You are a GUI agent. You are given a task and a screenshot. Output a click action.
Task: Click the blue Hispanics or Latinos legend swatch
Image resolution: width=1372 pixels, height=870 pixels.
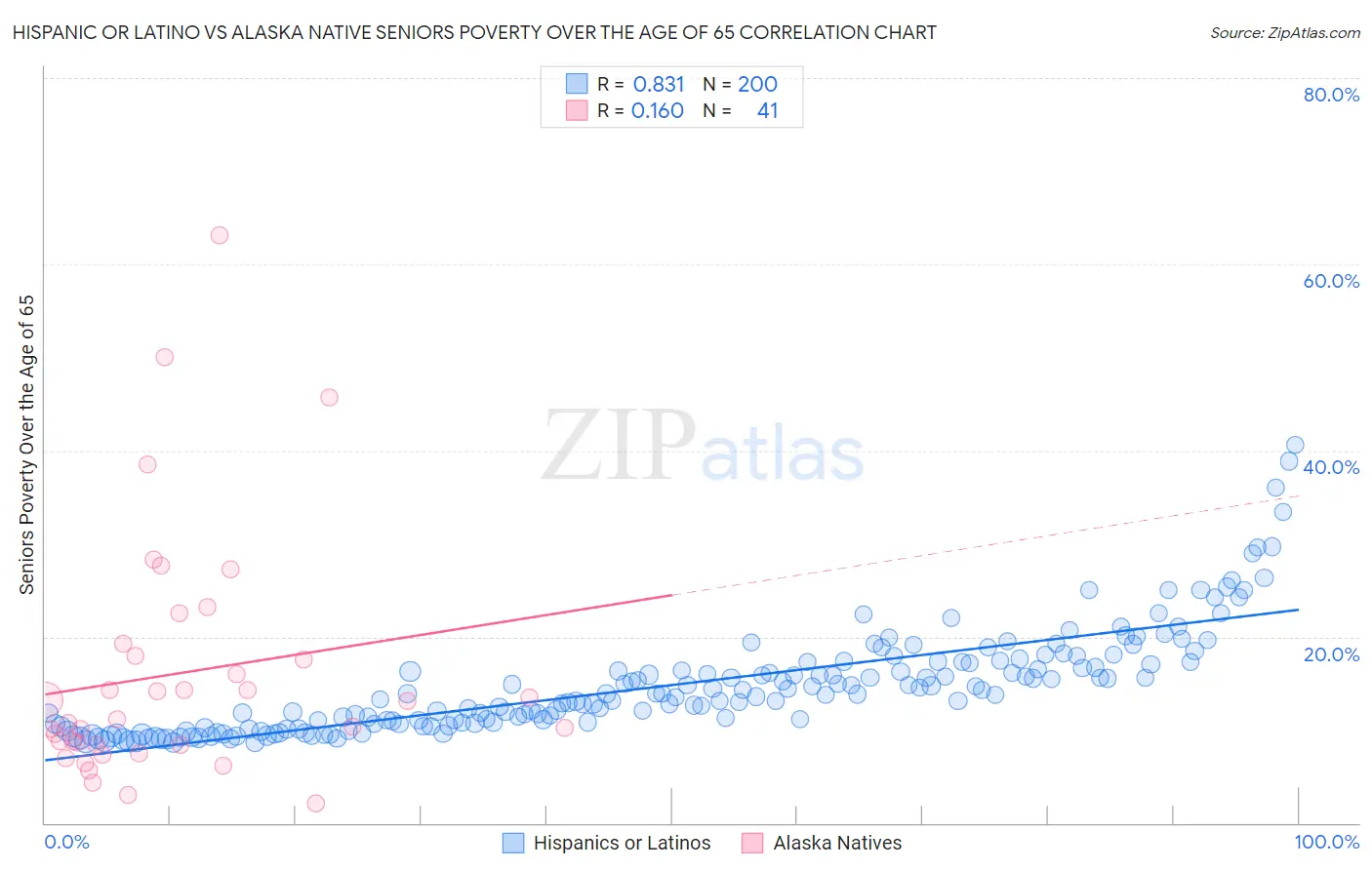(x=513, y=843)
